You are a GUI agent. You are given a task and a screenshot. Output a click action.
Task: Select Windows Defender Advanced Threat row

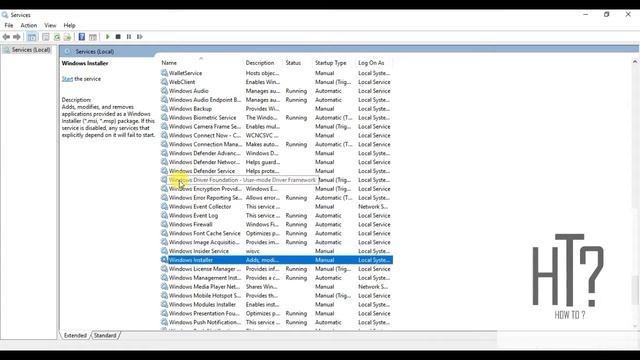point(276,153)
